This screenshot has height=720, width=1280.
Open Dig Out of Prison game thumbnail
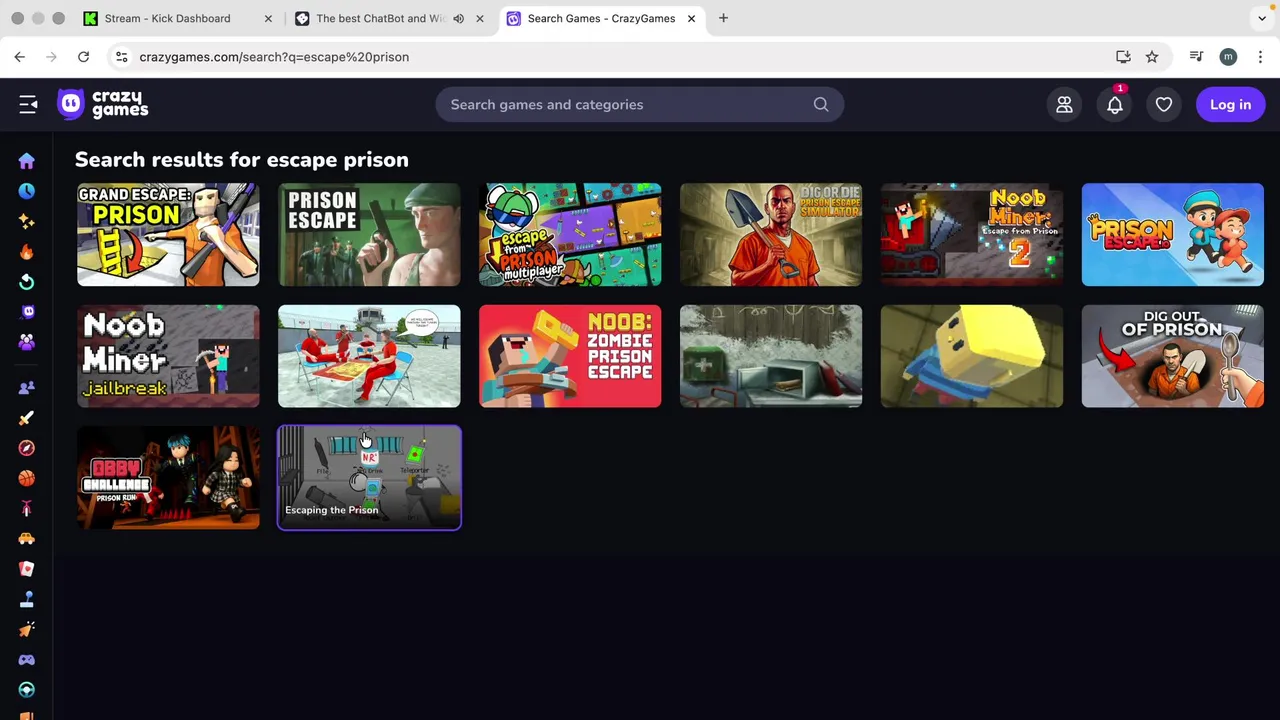[1173, 356]
